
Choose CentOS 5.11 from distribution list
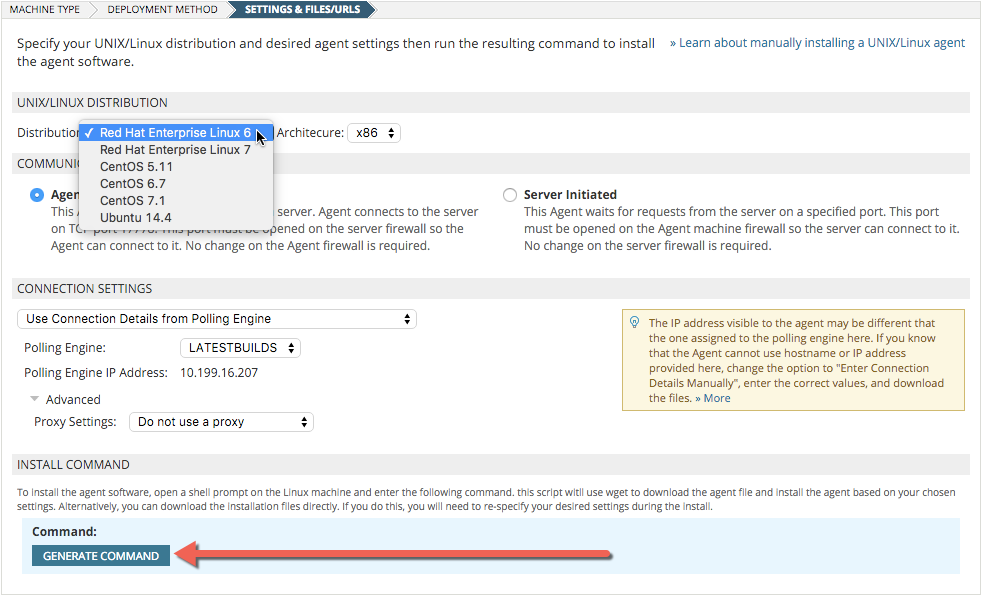[176, 166]
